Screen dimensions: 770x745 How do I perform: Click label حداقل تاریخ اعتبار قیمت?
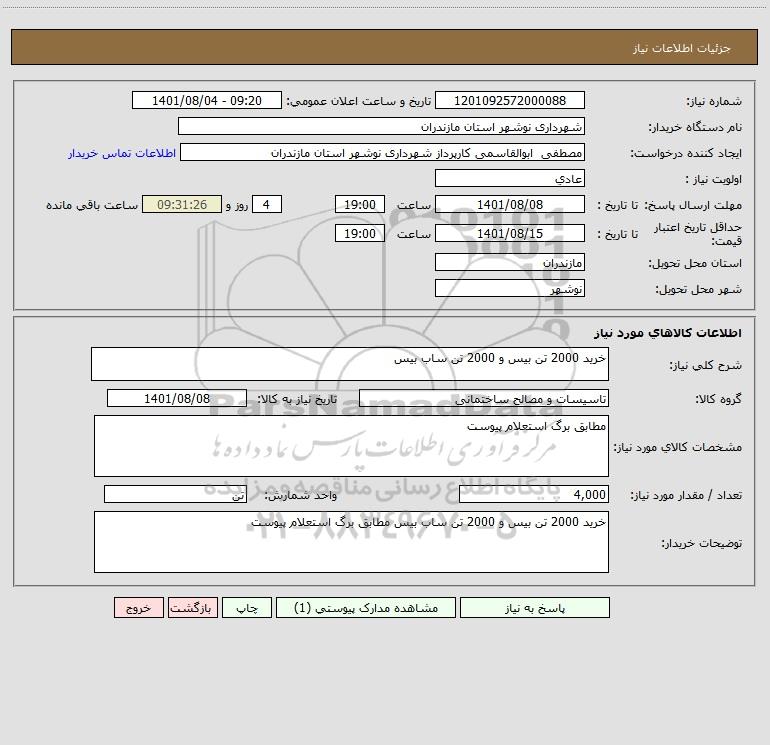(697, 234)
